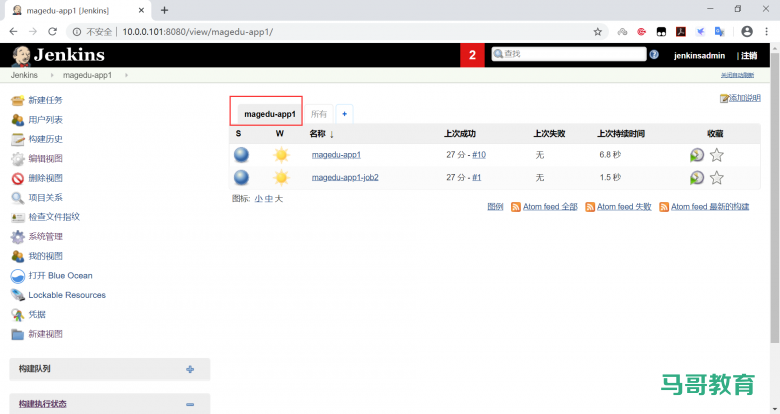Image resolution: width=780 pixels, height=414 pixels.
Task: Go back to previous browser page
Action: 13,31
